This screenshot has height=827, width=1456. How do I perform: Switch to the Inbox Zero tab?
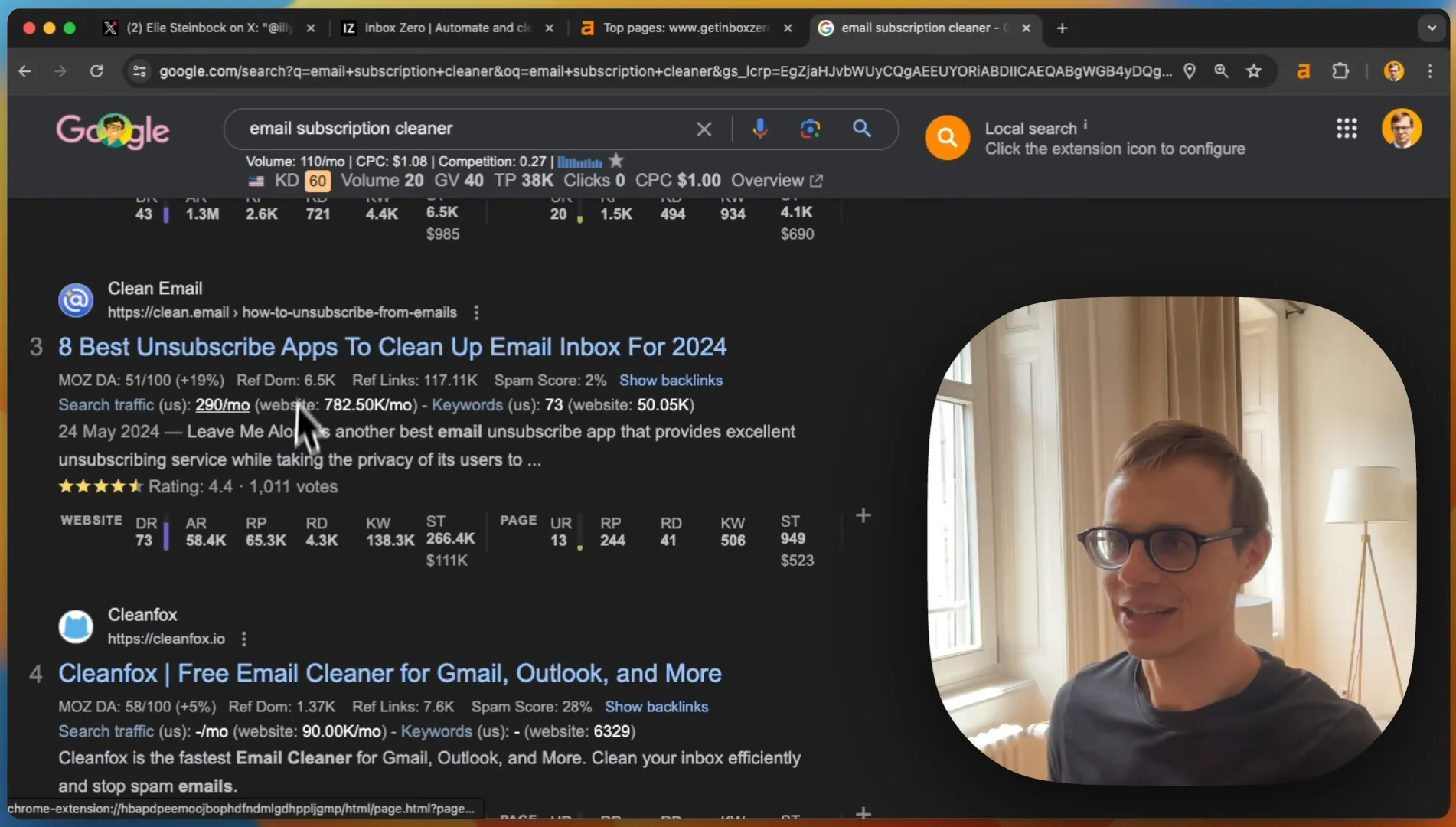pos(446,28)
